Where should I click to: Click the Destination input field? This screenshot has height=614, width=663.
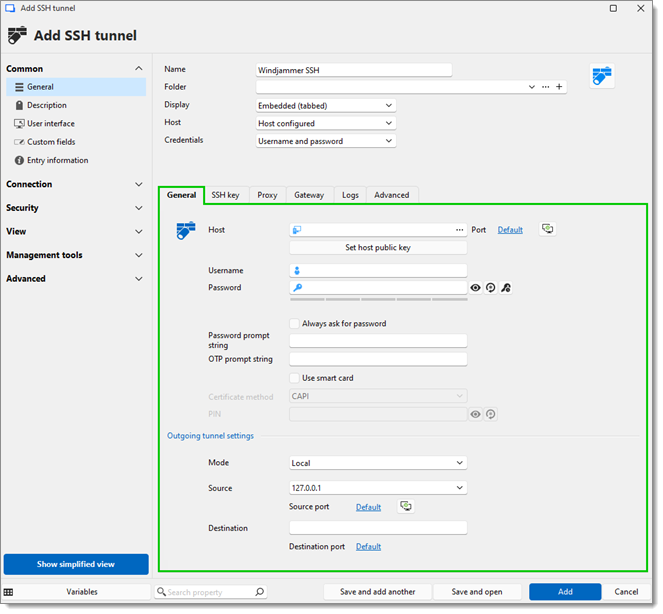pos(378,528)
